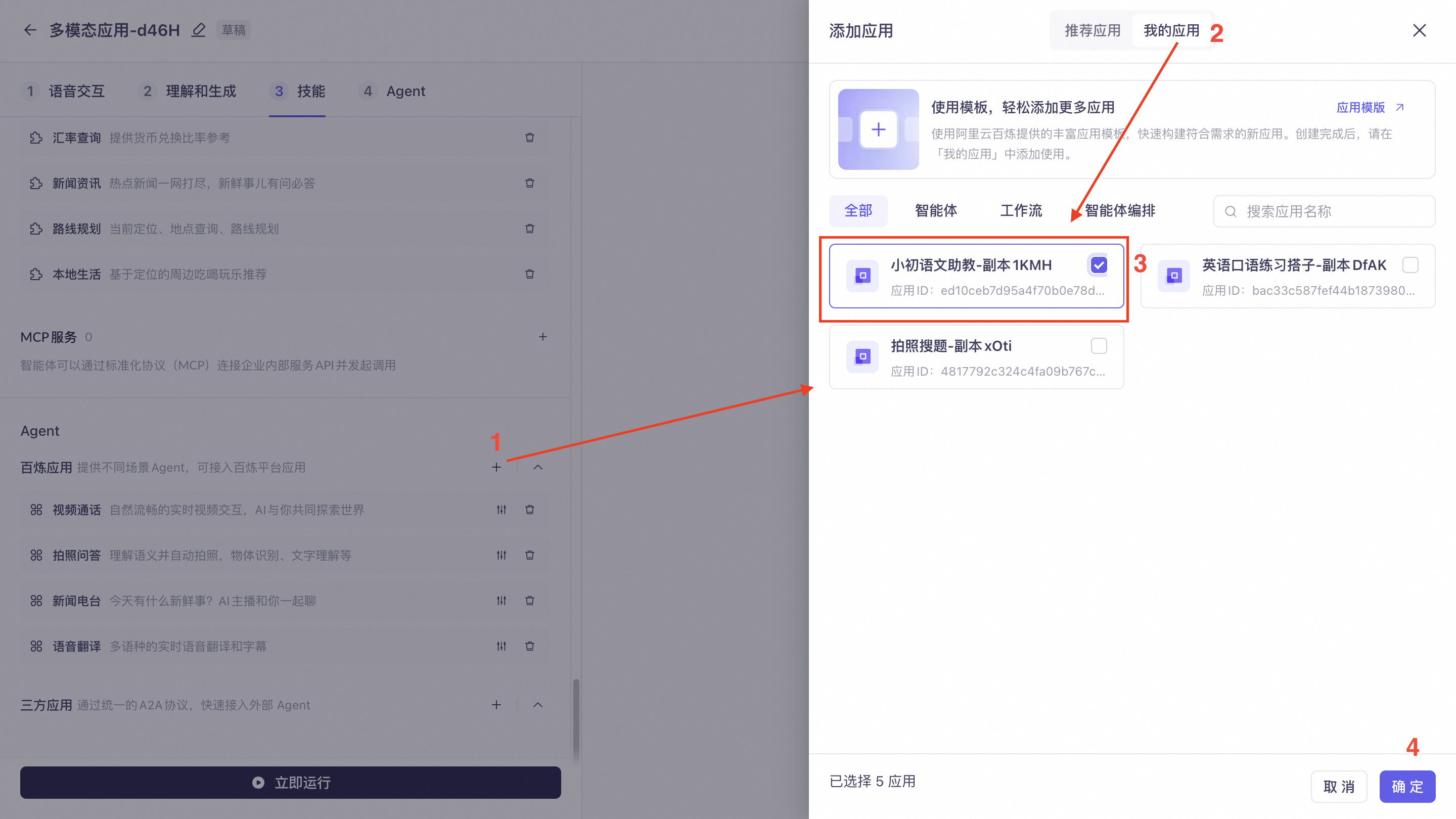Uncheck the 小初语文助教-副本 1KMH checkbox
This screenshot has height=819, width=1456.
pyautogui.click(x=1099, y=265)
